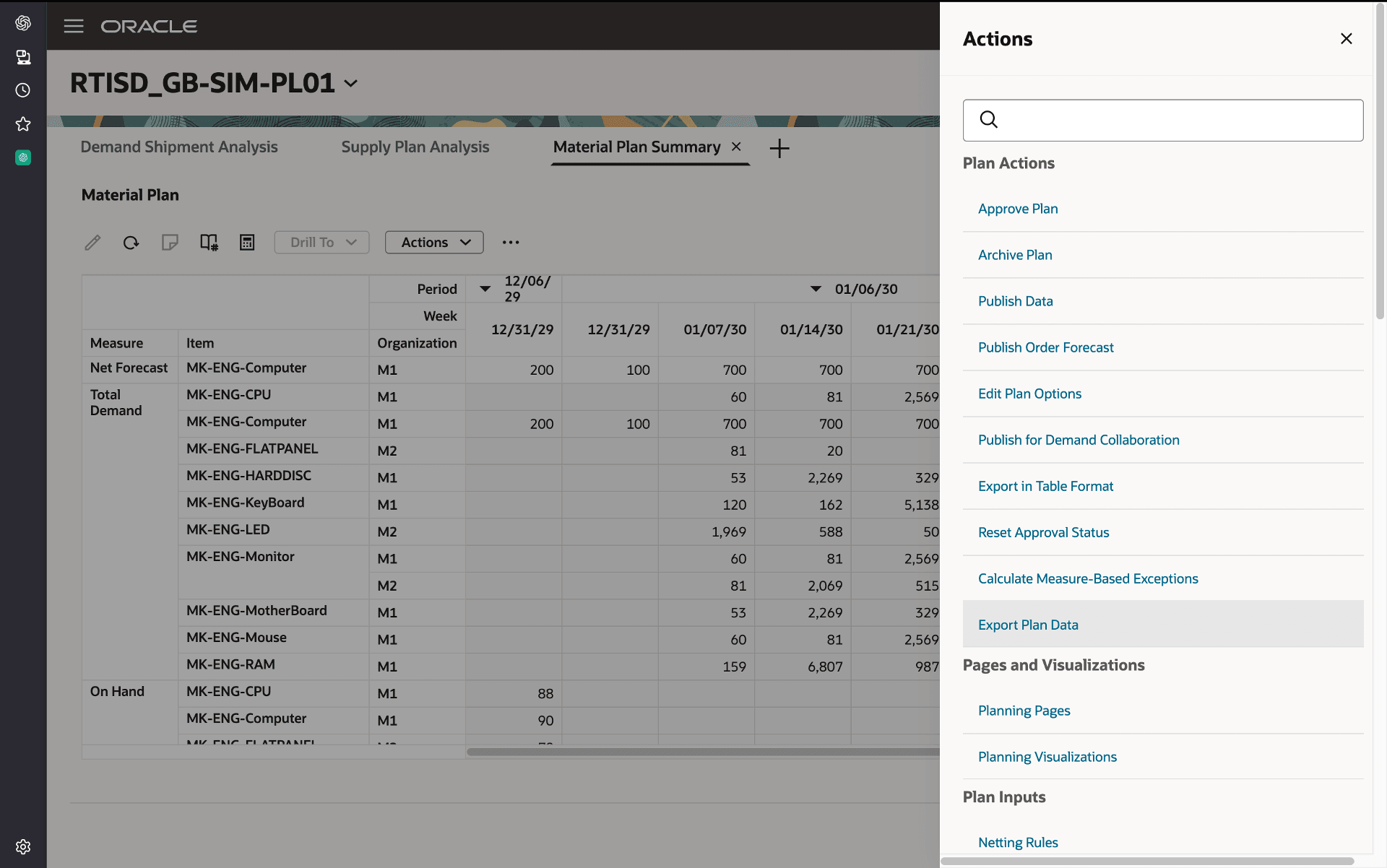Collapse the 12/06/29 period triangle
This screenshot has height=868, width=1387.
485,289
